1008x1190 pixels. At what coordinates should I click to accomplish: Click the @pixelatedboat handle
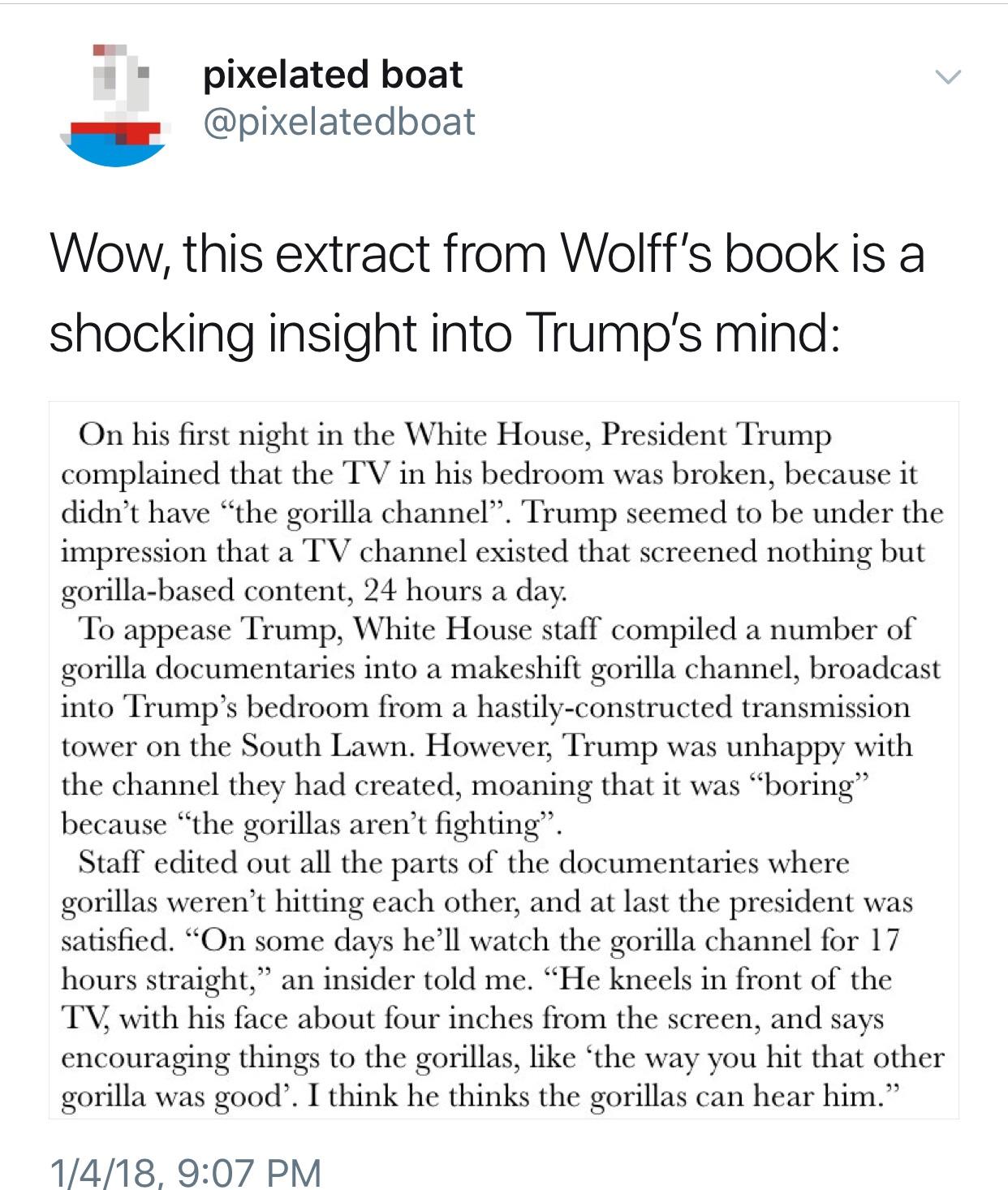point(339,122)
